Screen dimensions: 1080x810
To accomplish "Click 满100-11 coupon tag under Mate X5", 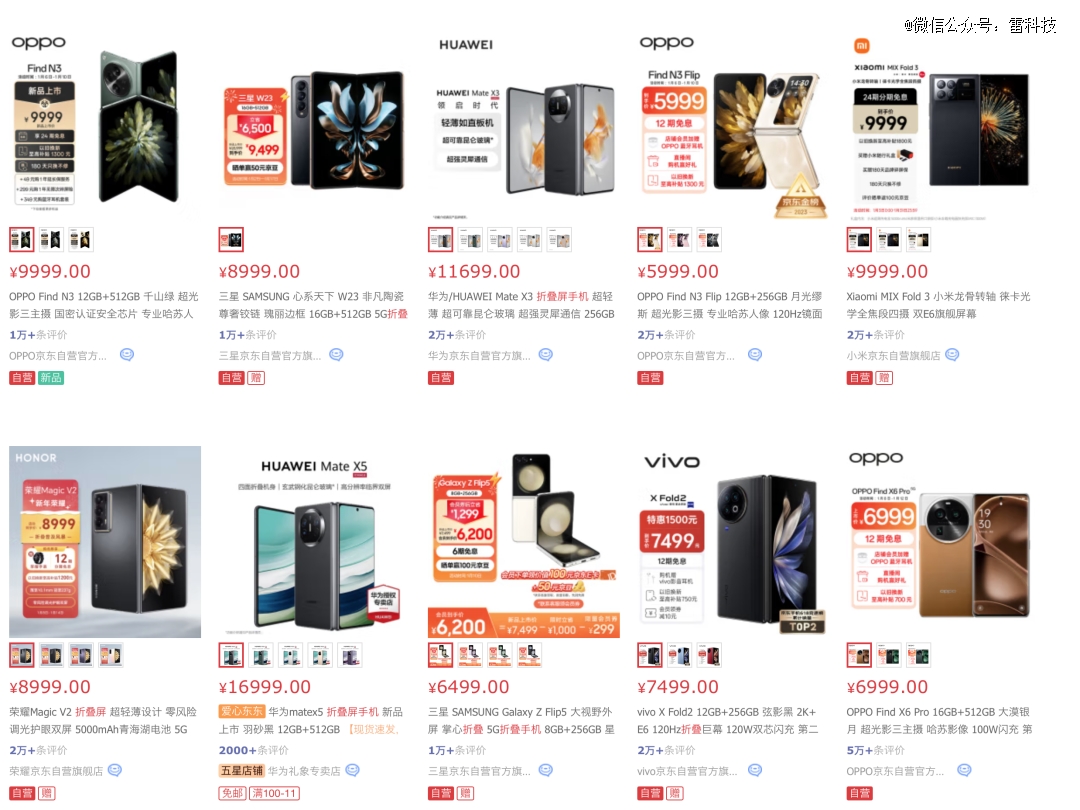I will [x=273, y=793].
